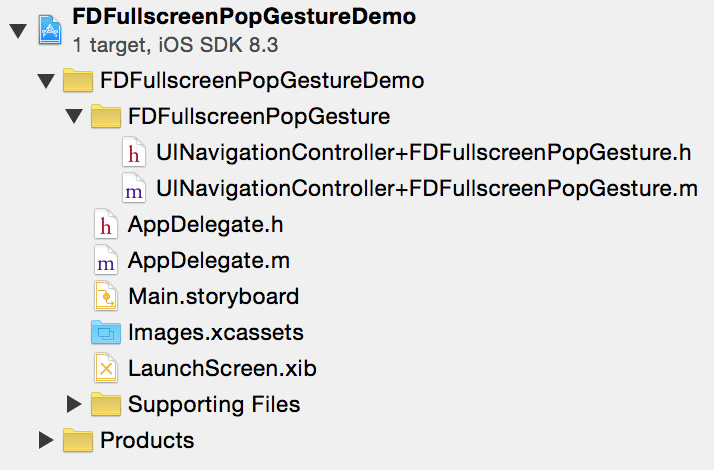Click the header icon of UINavigationController+FDFullscreenPopGesture.h
714x470 pixels.
[x=134, y=152]
